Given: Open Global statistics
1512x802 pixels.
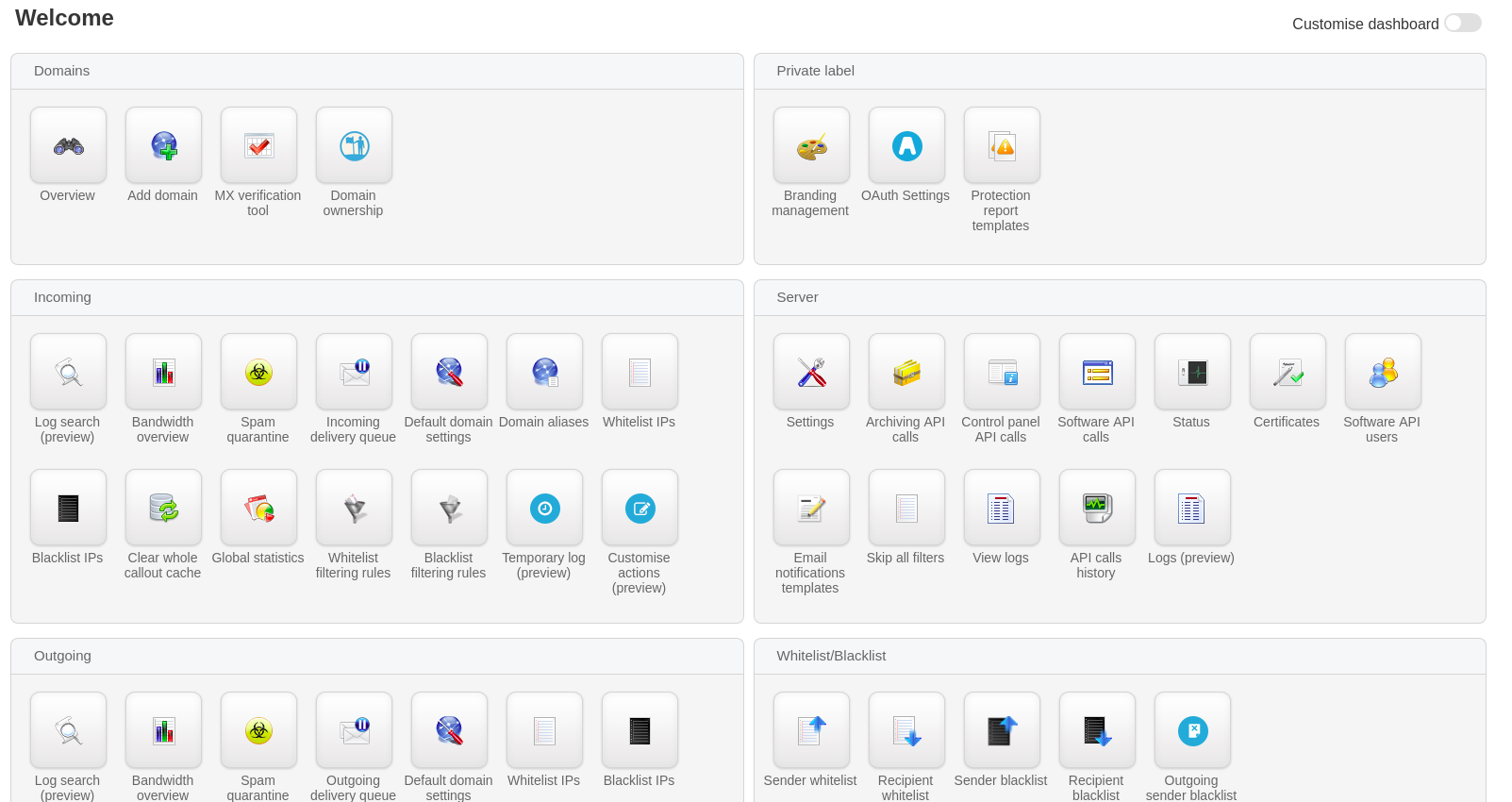Looking at the screenshot, I should click(x=258, y=508).
